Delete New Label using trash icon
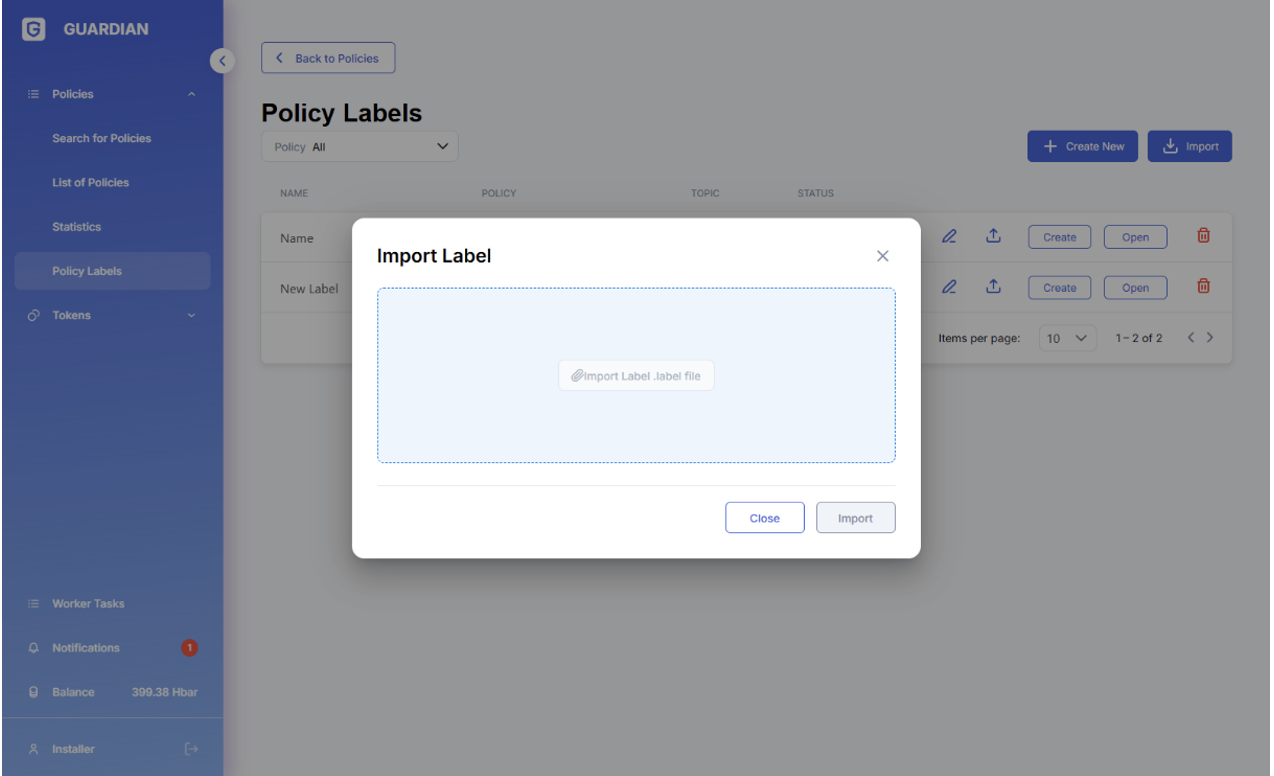The height and width of the screenshot is (776, 1274). [1203, 287]
